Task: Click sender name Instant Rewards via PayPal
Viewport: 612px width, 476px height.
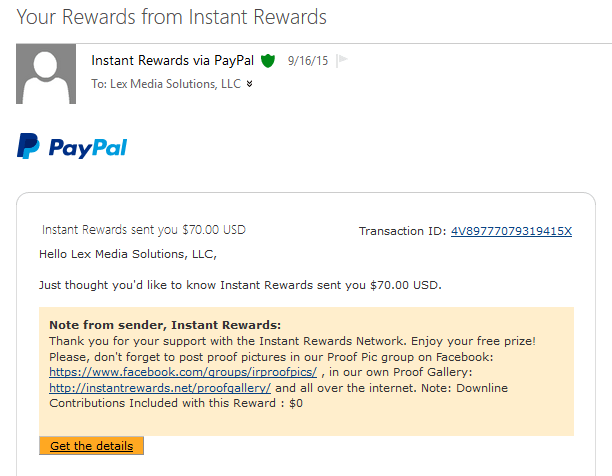Action: coord(173,60)
